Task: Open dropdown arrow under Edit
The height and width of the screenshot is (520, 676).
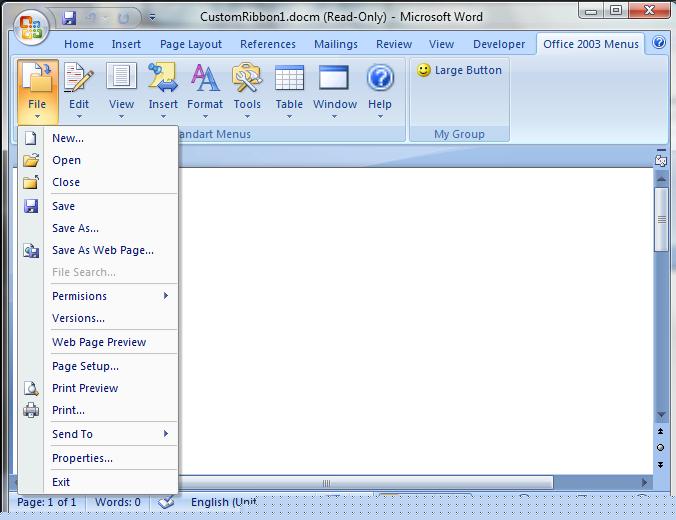Action: point(79,116)
